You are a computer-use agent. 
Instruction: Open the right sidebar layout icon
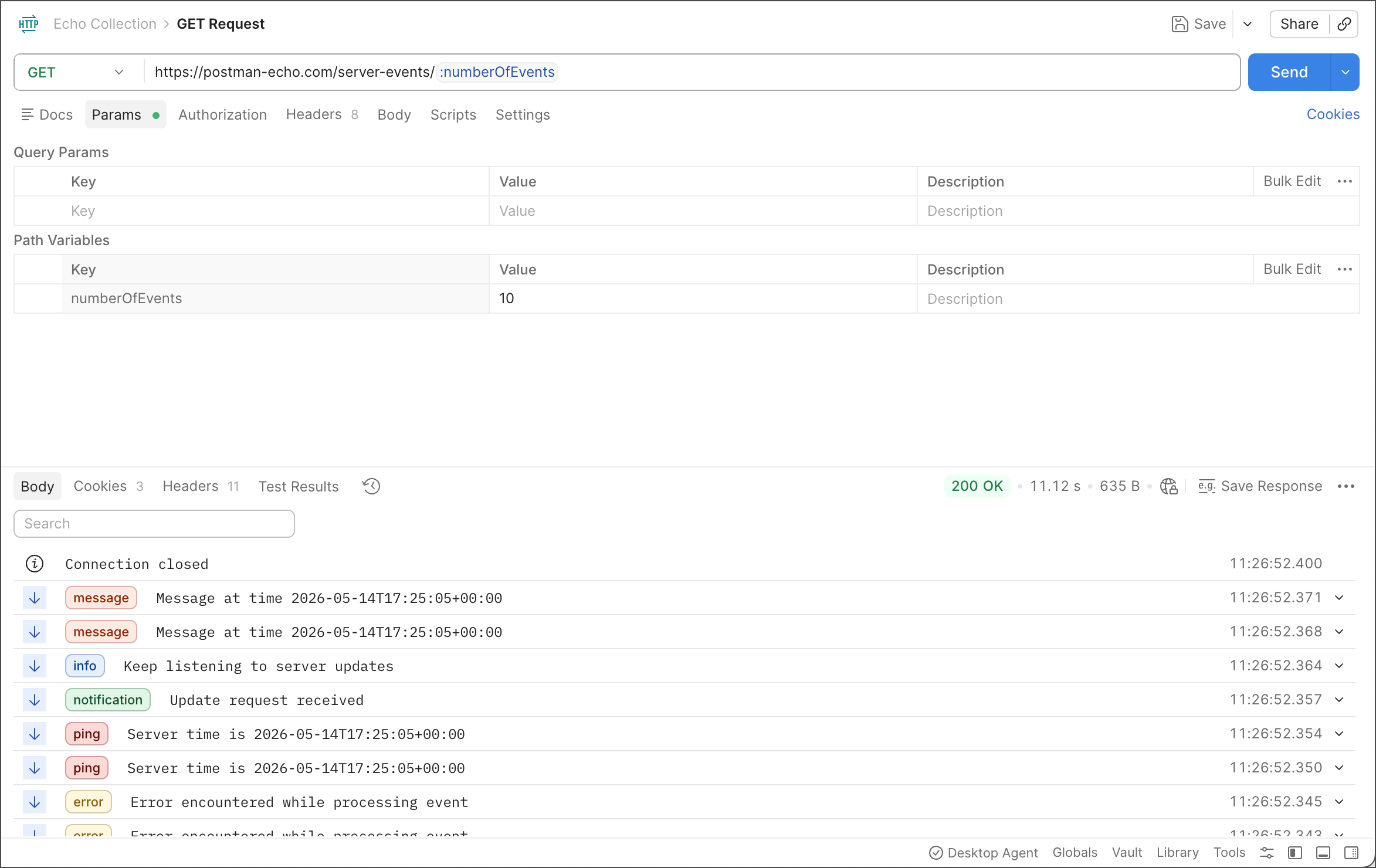click(1351, 853)
